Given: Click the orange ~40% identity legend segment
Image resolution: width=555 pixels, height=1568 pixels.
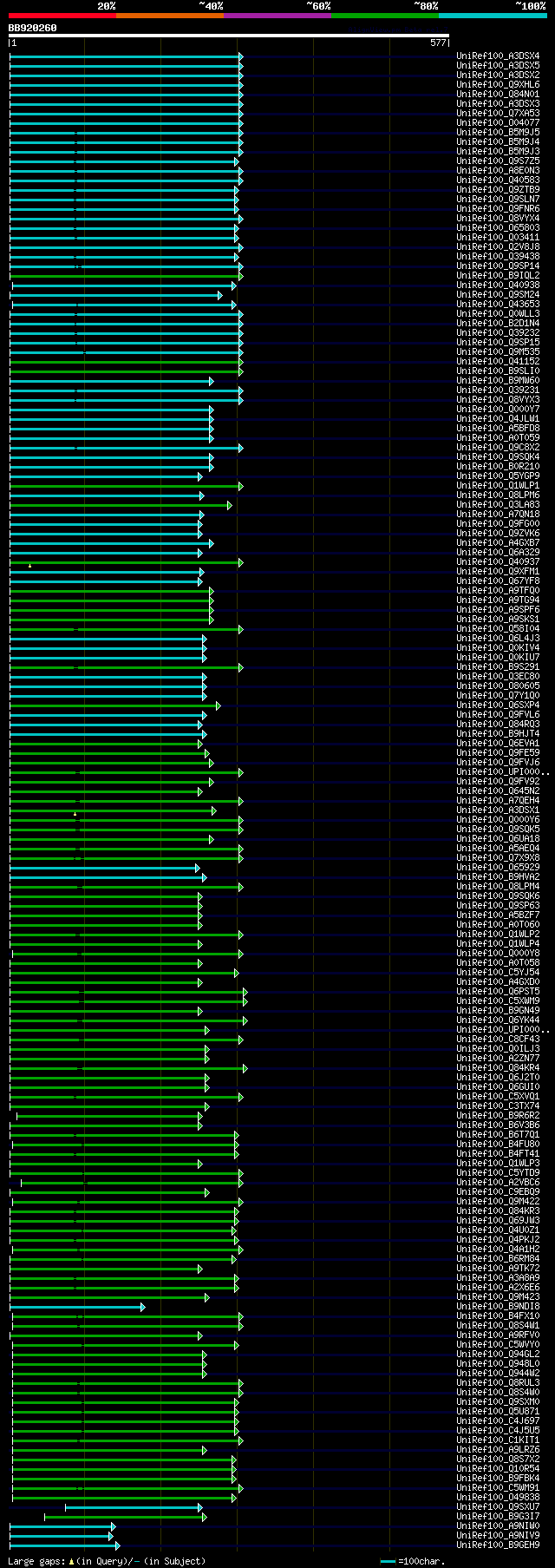Looking at the screenshot, I should (169, 16).
